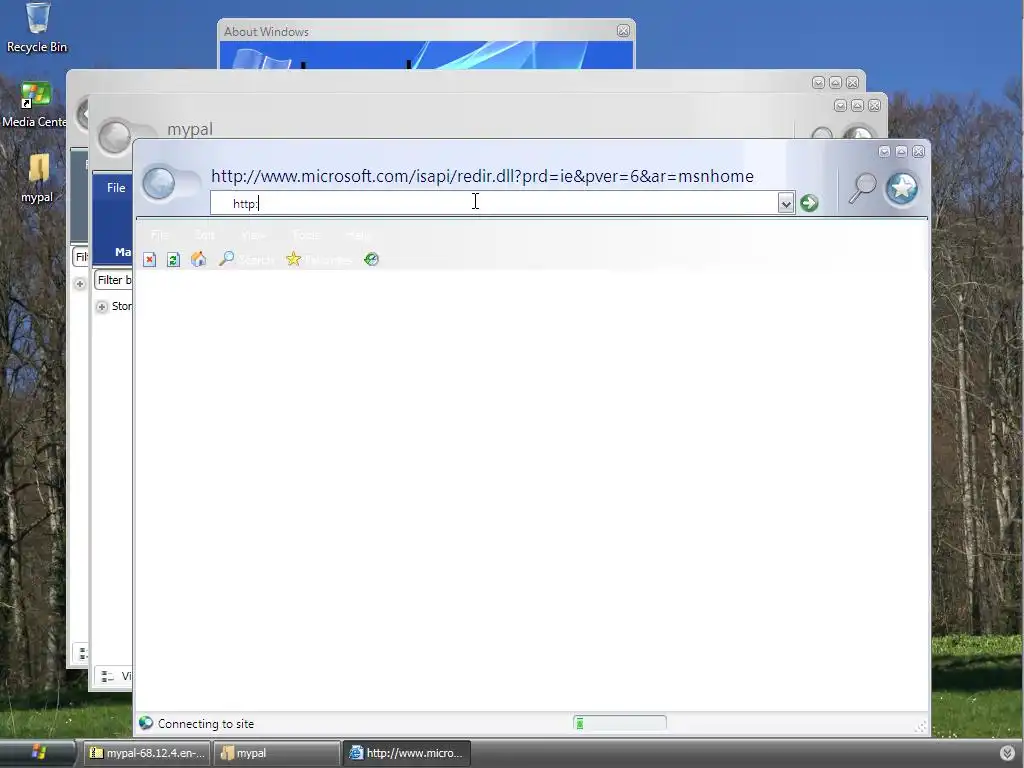Open Favorites via the yellow star icon

click(293, 259)
